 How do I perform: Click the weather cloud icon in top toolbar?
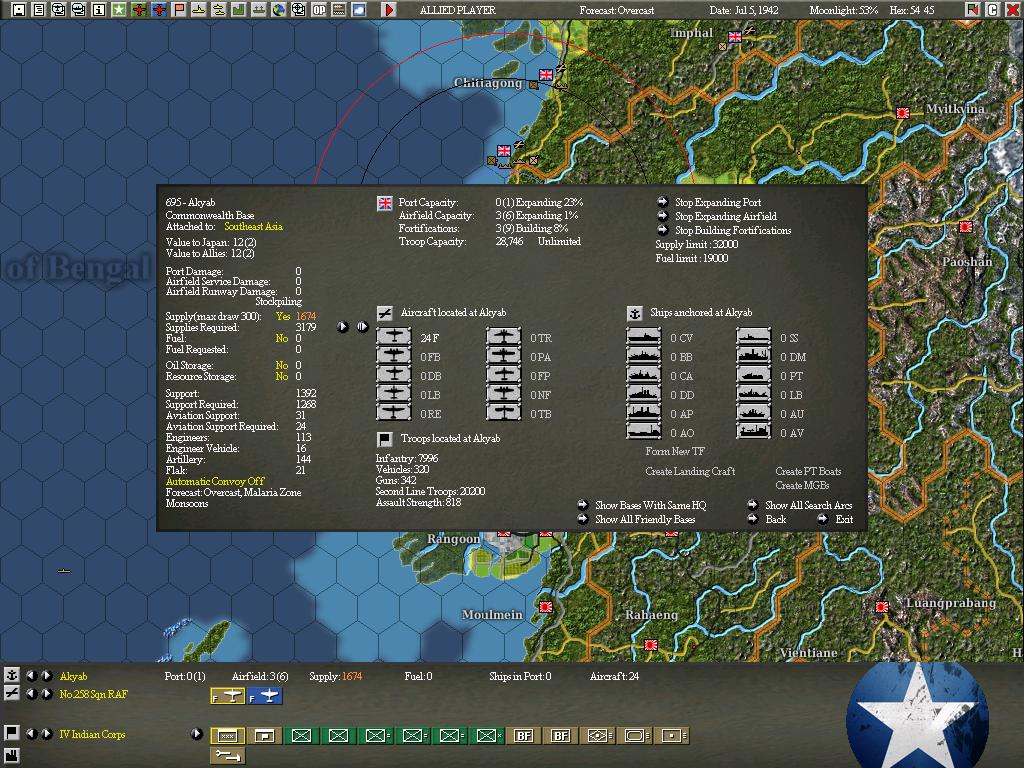(359, 10)
